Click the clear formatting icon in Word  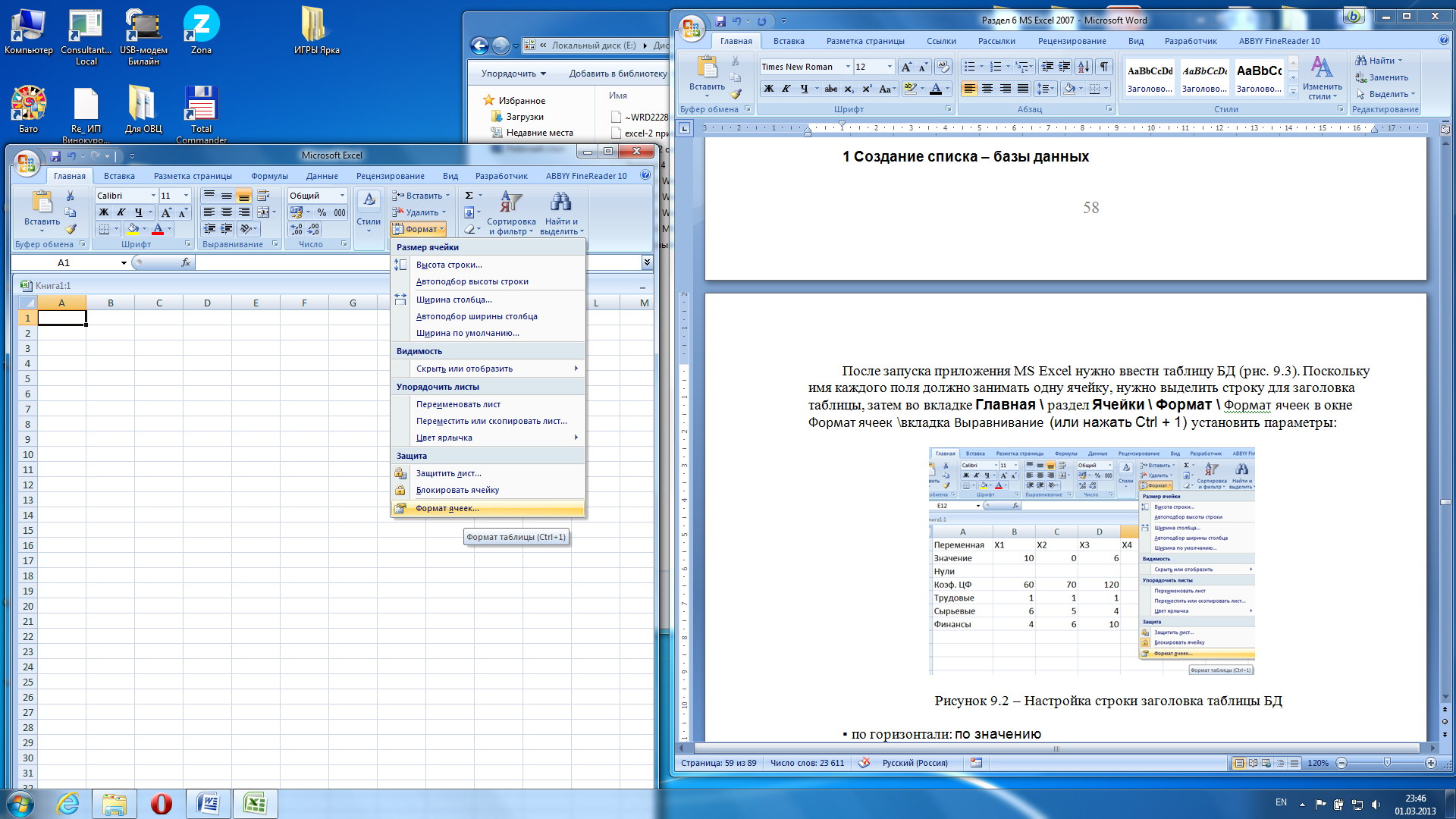(943, 67)
